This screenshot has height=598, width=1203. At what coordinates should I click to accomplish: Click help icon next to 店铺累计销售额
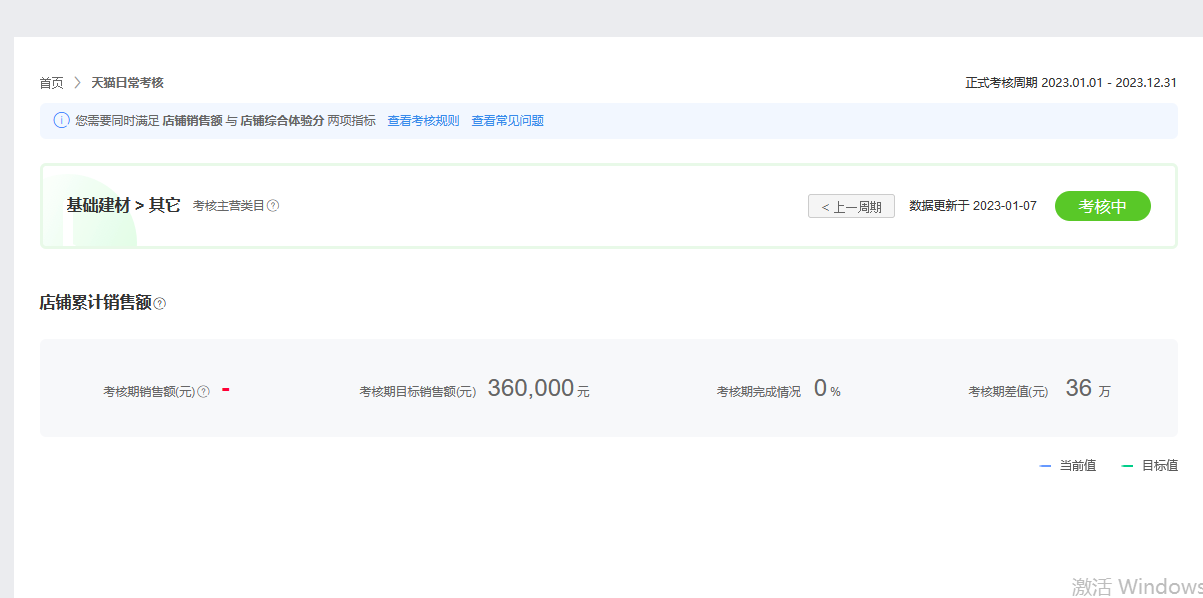160,303
